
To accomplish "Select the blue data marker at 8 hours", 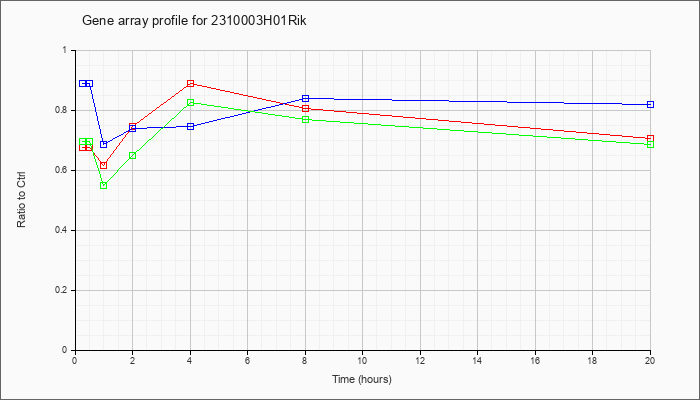I will (x=305, y=98).
